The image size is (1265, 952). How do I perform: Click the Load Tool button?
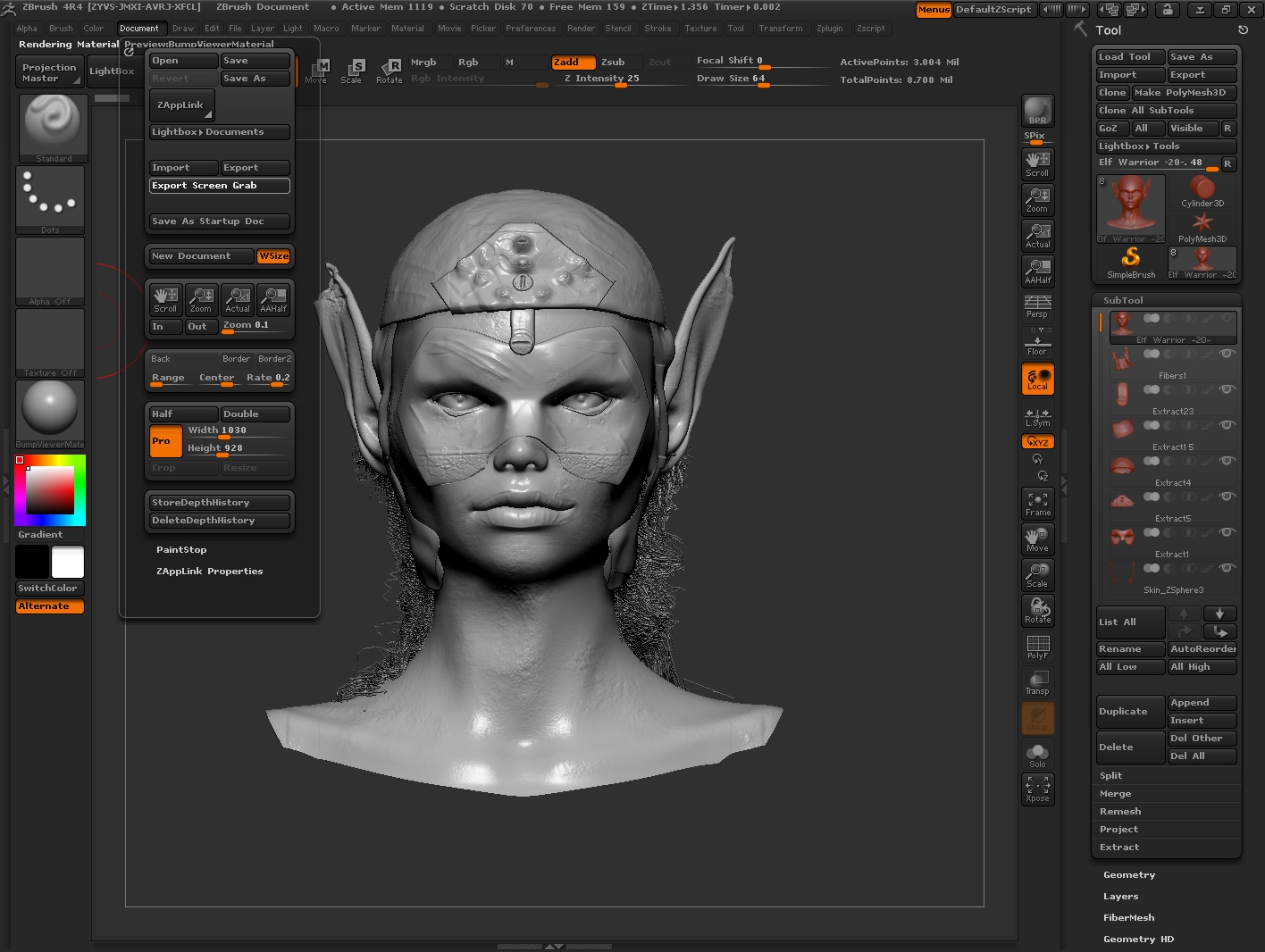(1131, 57)
